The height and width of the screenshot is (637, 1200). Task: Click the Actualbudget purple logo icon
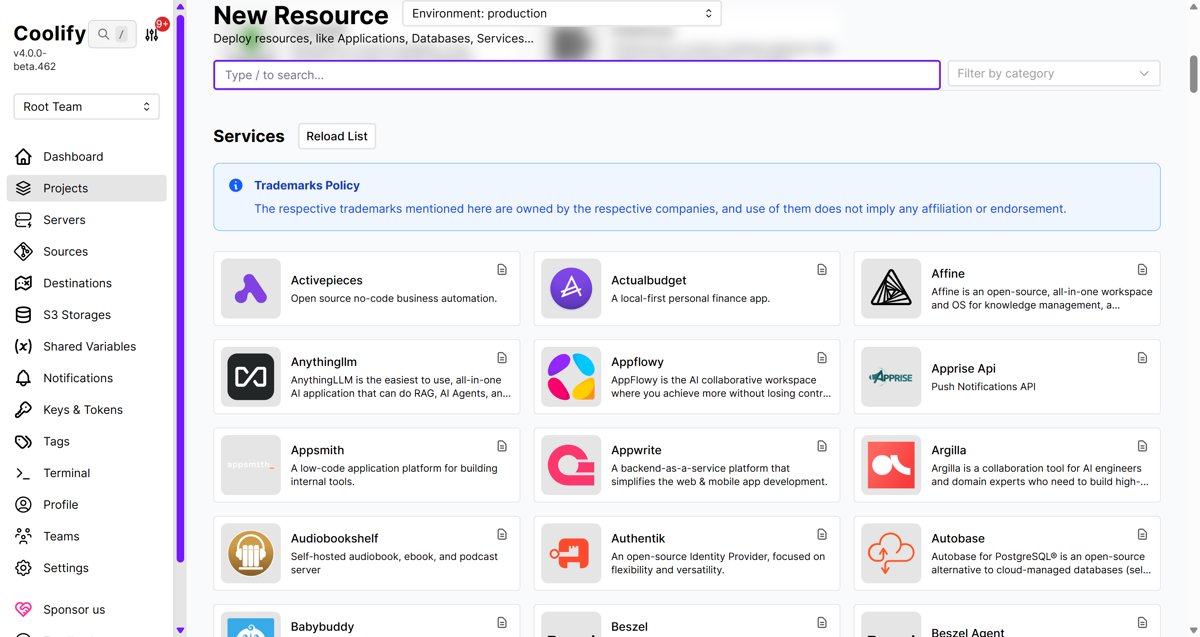(571, 289)
